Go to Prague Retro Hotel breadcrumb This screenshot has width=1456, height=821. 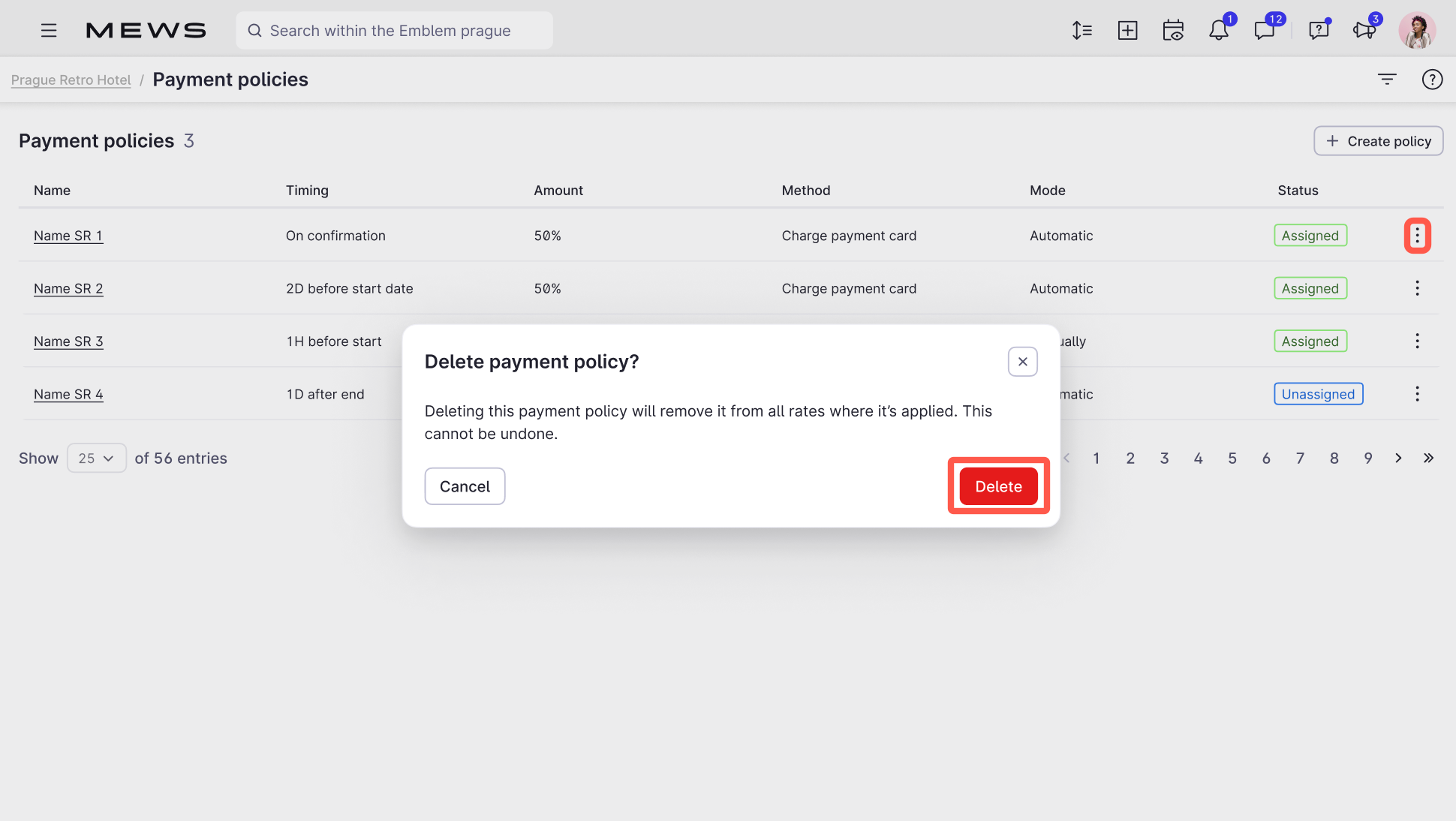pyautogui.click(x=71, y=80)
